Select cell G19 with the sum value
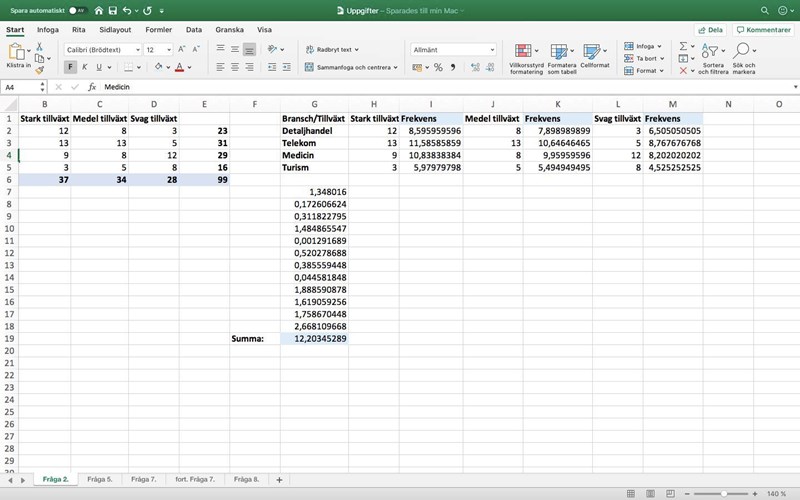 [315, 339]
